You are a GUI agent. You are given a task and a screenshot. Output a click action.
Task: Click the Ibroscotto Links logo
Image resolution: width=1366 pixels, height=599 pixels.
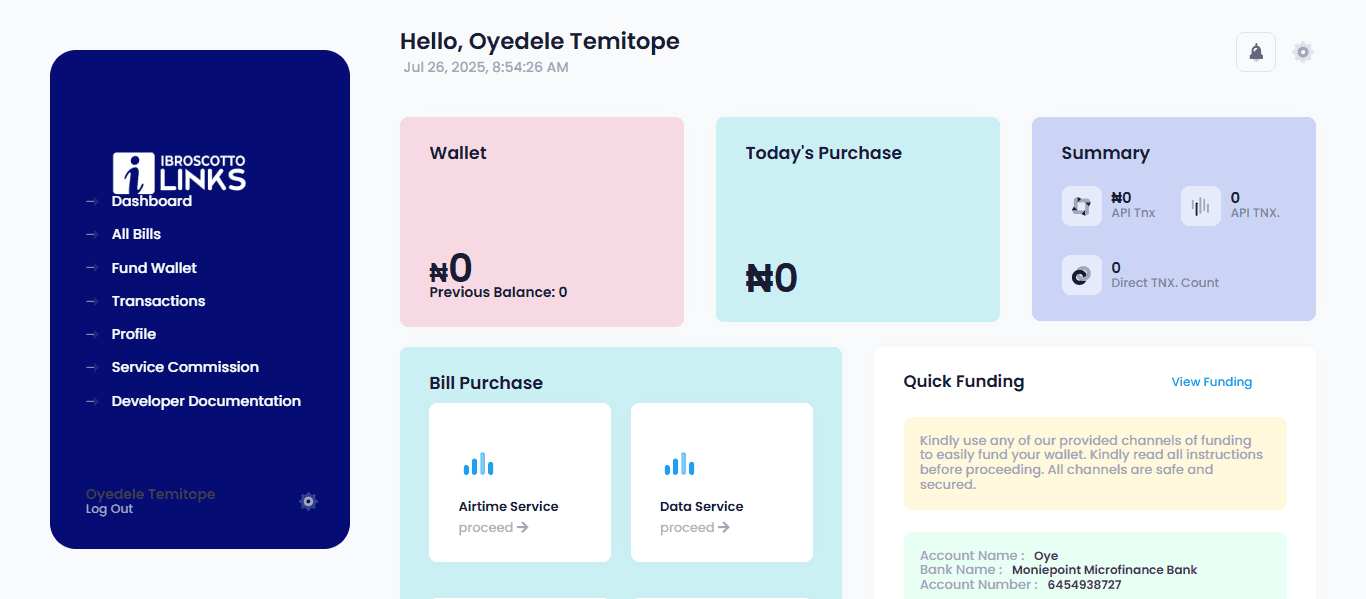coord(179,172)
